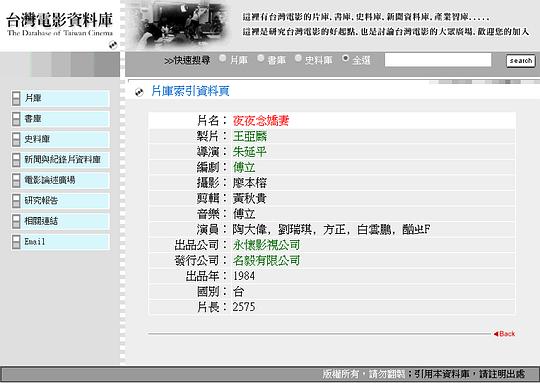This screenshot has height=383, width=540.
Task: Click the film strip icon beside 電影論述廣場
Action: [x=16, y=180]
